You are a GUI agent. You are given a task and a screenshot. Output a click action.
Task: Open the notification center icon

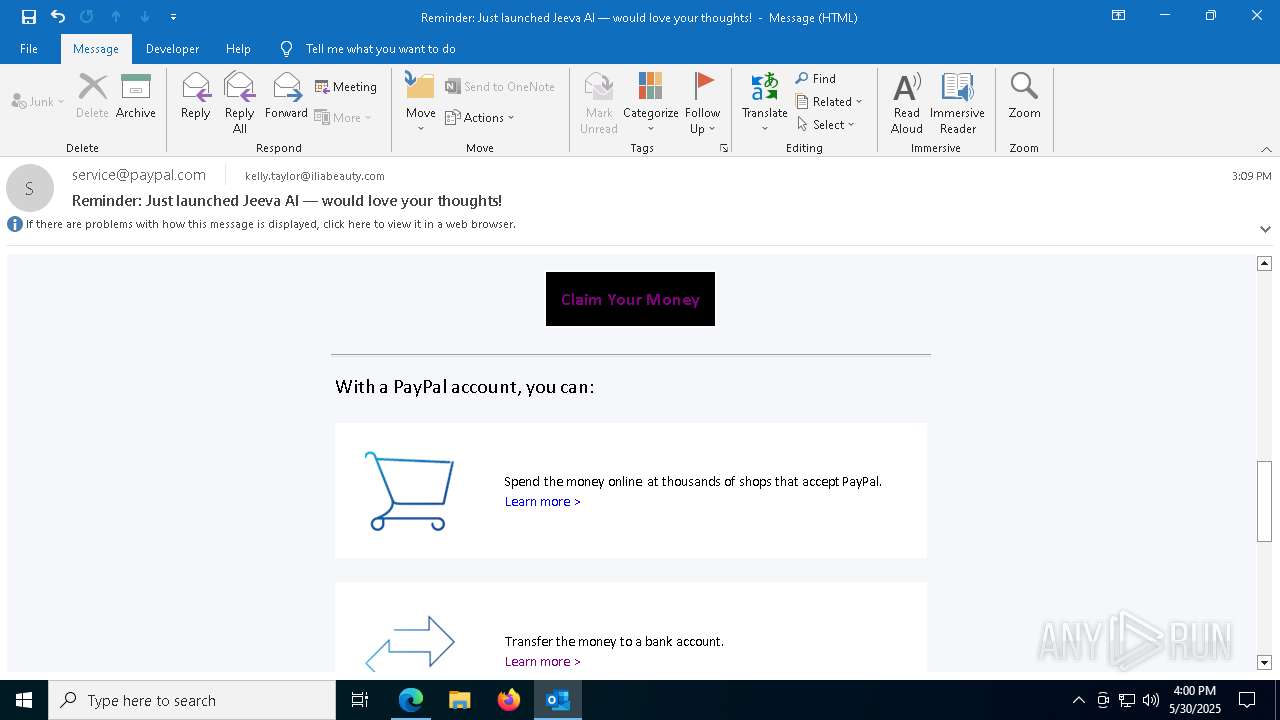click(1247, 700)
